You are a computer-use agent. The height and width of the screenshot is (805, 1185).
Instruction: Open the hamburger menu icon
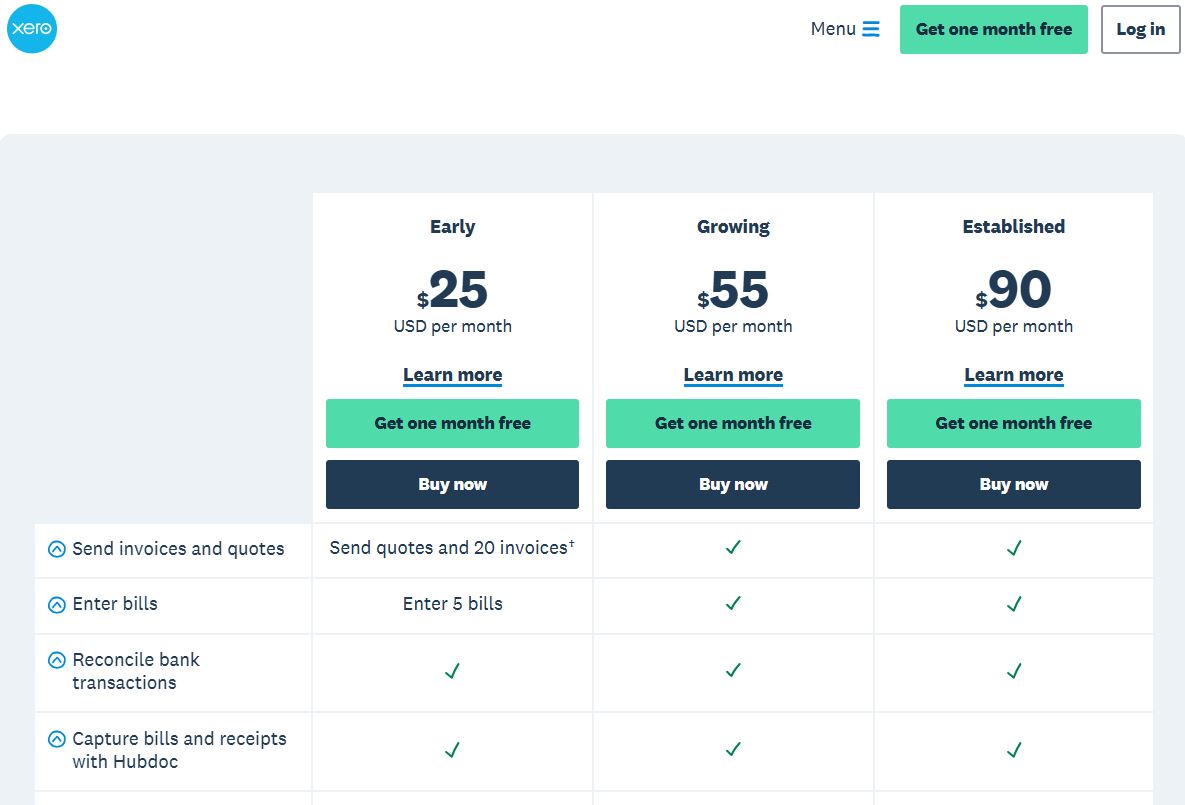pos(873,29)
